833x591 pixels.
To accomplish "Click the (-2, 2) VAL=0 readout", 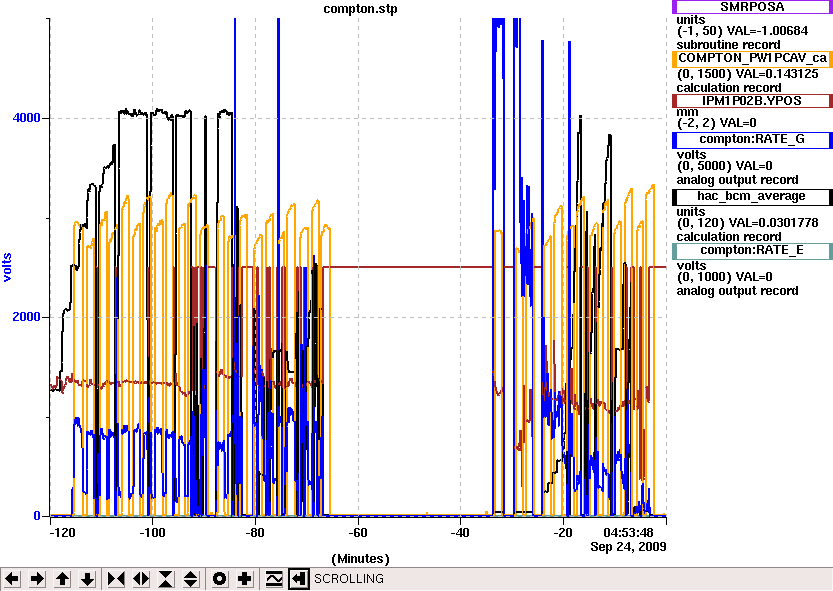I will 717,123.
